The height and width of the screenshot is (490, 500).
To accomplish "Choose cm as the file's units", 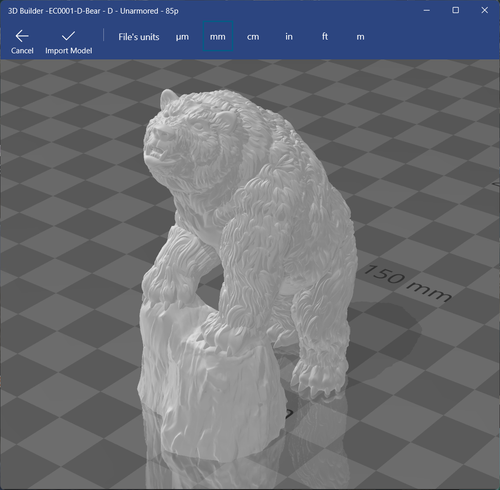I will [x=253, y=37].
